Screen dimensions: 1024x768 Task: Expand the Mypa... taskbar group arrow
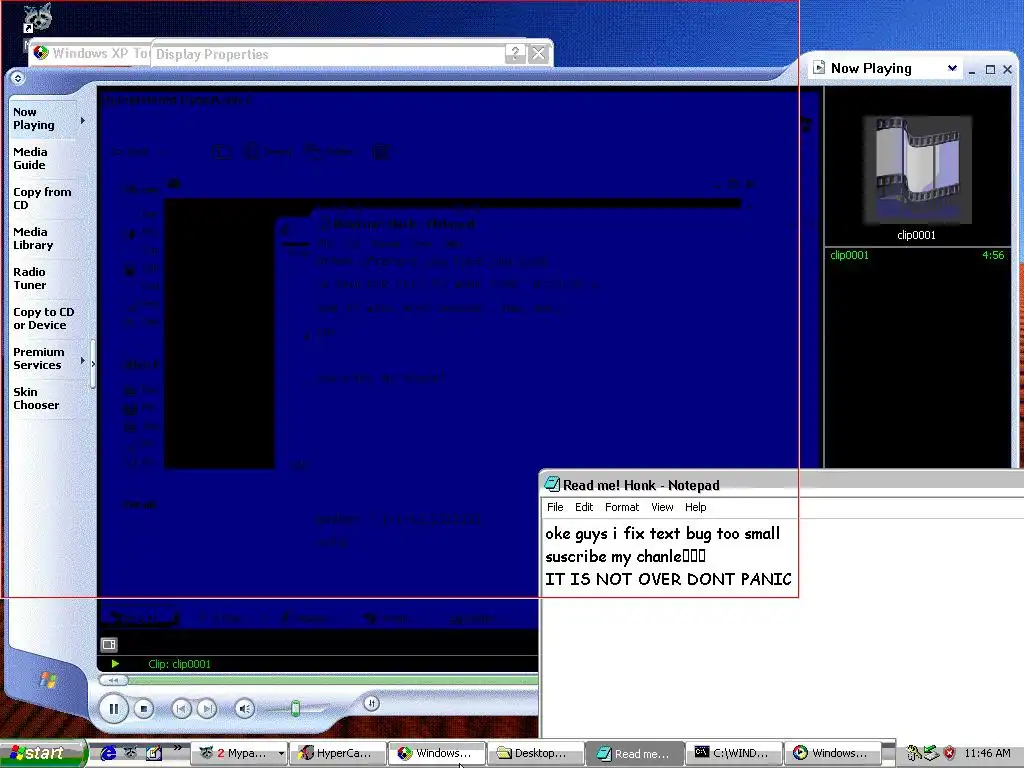click(281, 753)
